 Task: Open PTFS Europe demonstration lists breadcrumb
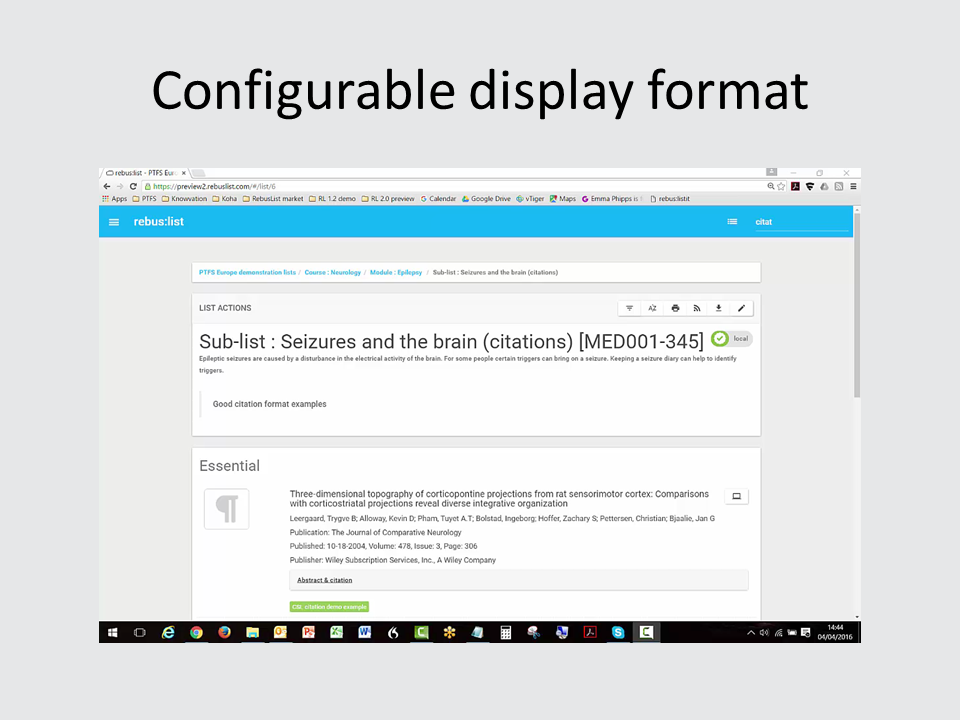coord(247,272)
